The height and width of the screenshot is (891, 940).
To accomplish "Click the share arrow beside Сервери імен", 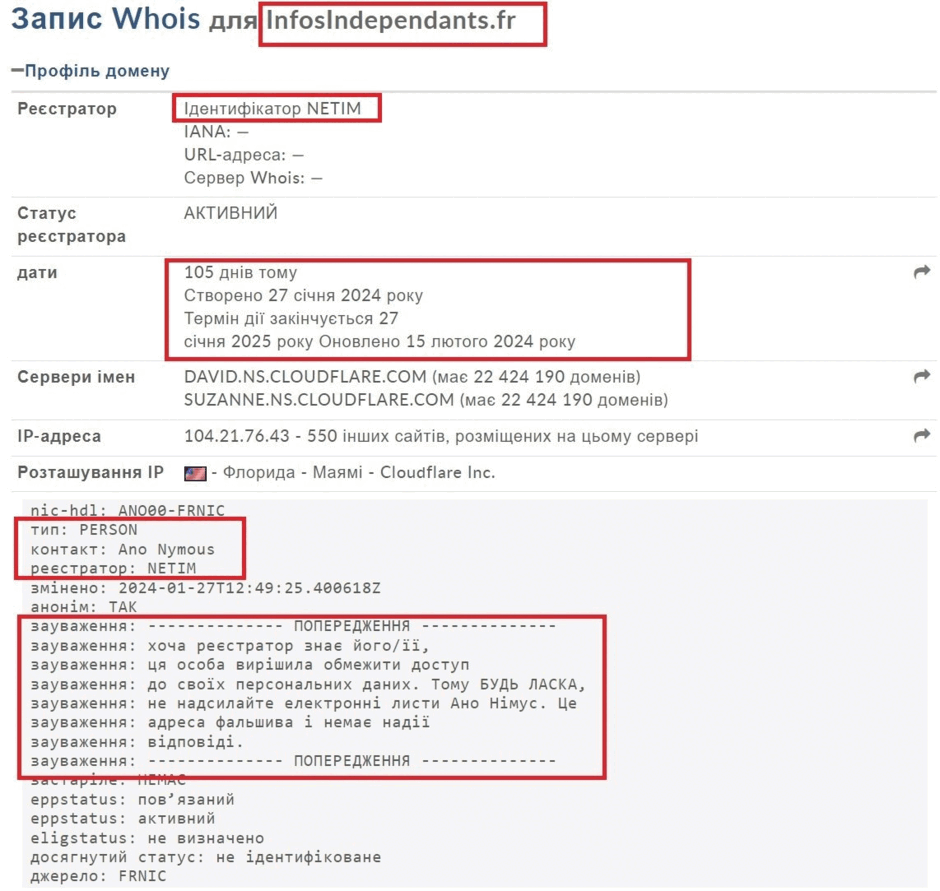I will tap(921, 377).
